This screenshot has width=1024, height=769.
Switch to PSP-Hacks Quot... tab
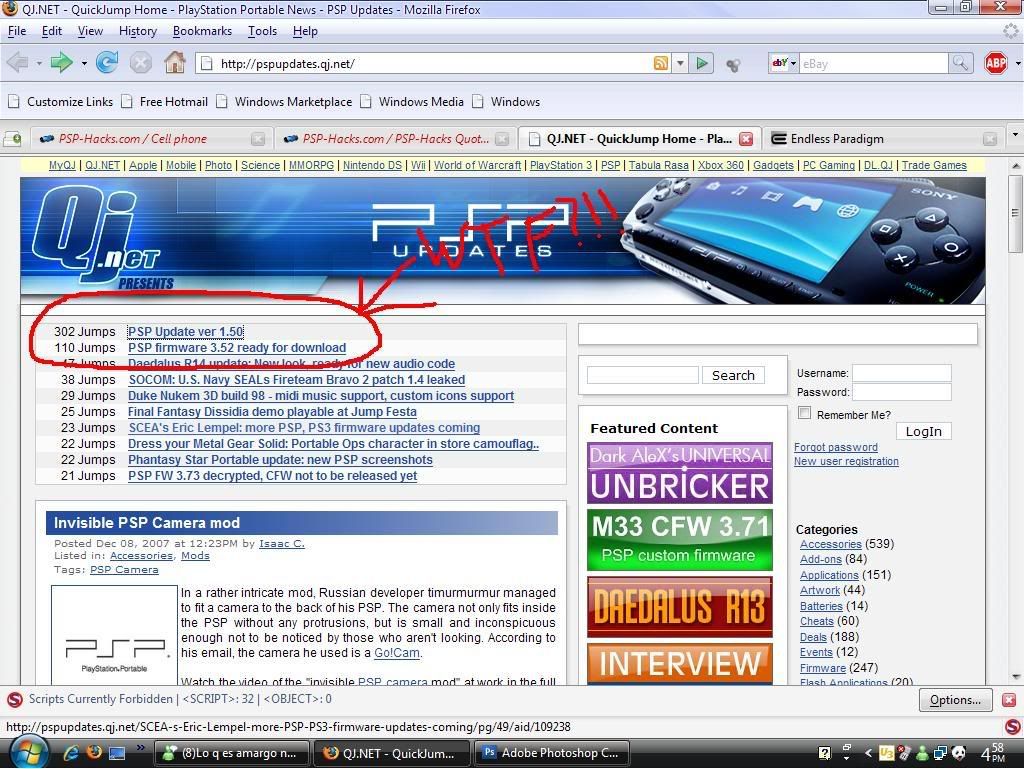(x=394, y=138)
